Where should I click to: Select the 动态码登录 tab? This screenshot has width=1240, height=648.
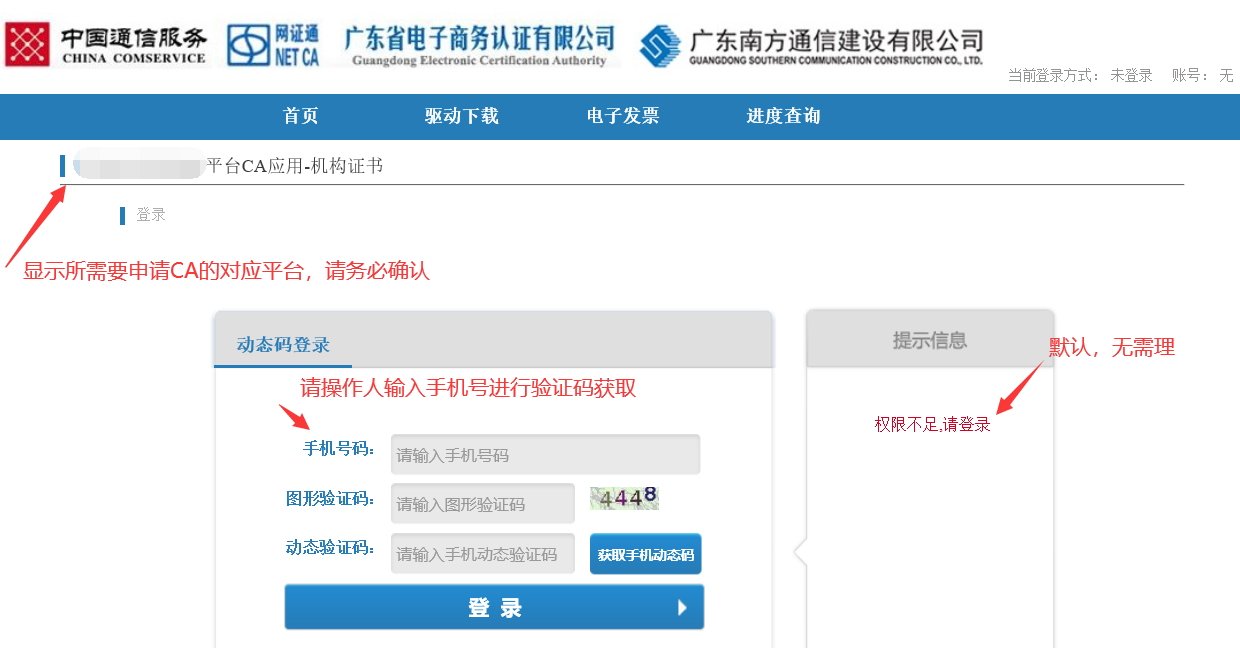[283, 345]
